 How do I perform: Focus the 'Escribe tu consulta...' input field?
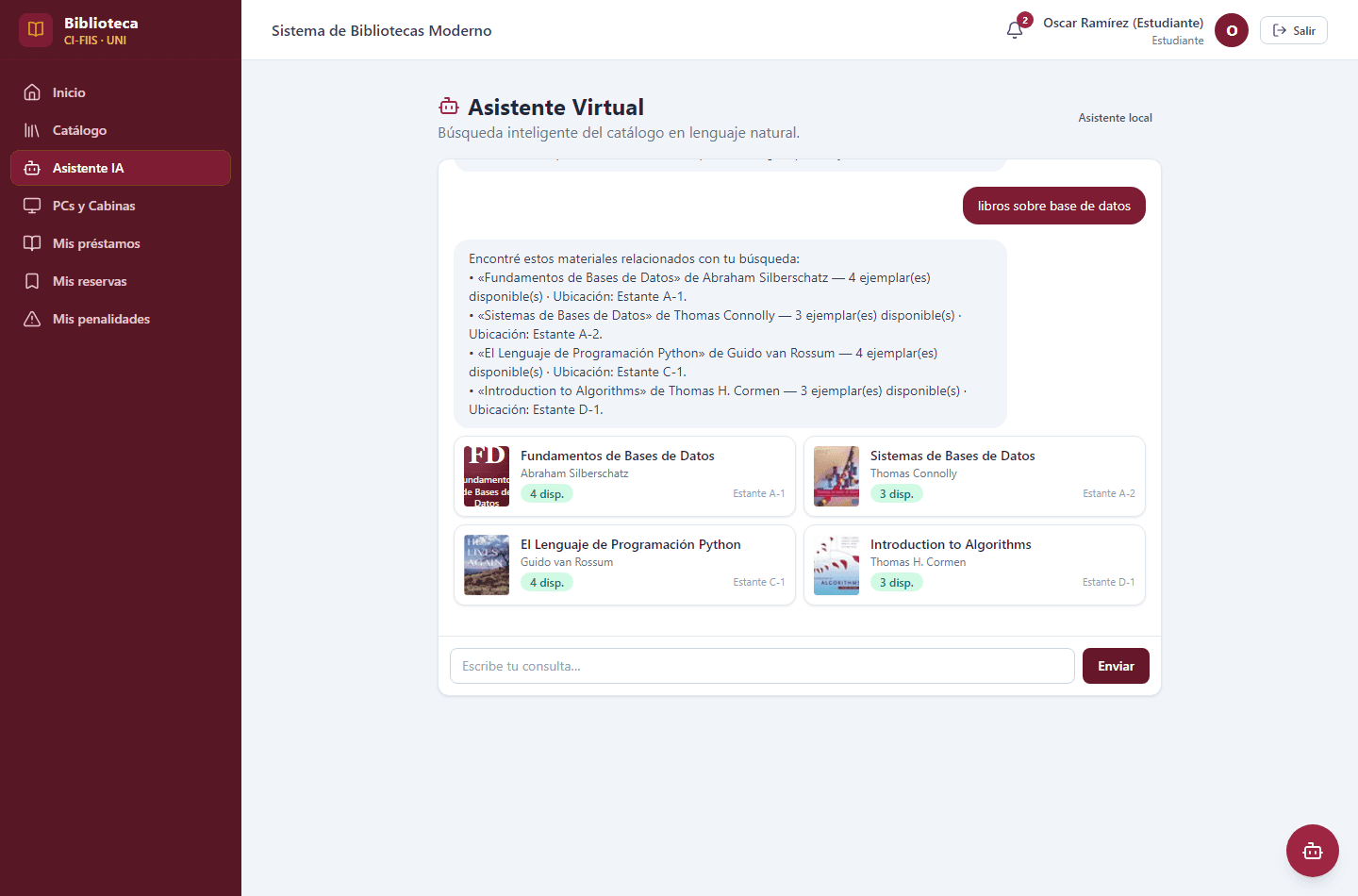click(x=762, y=666)
